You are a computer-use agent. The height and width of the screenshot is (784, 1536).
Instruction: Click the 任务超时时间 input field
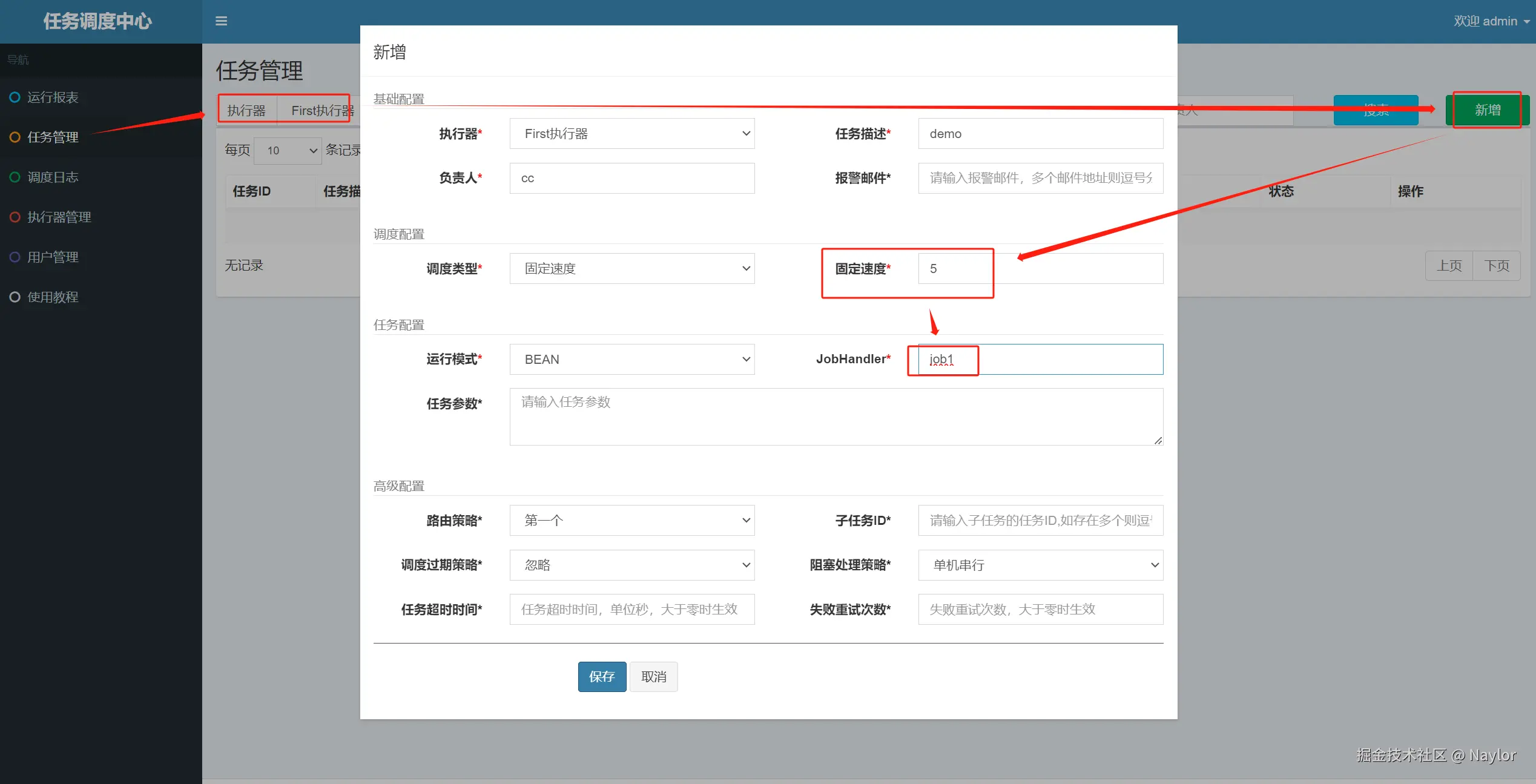pyautogui.click(x=631, y=610)
